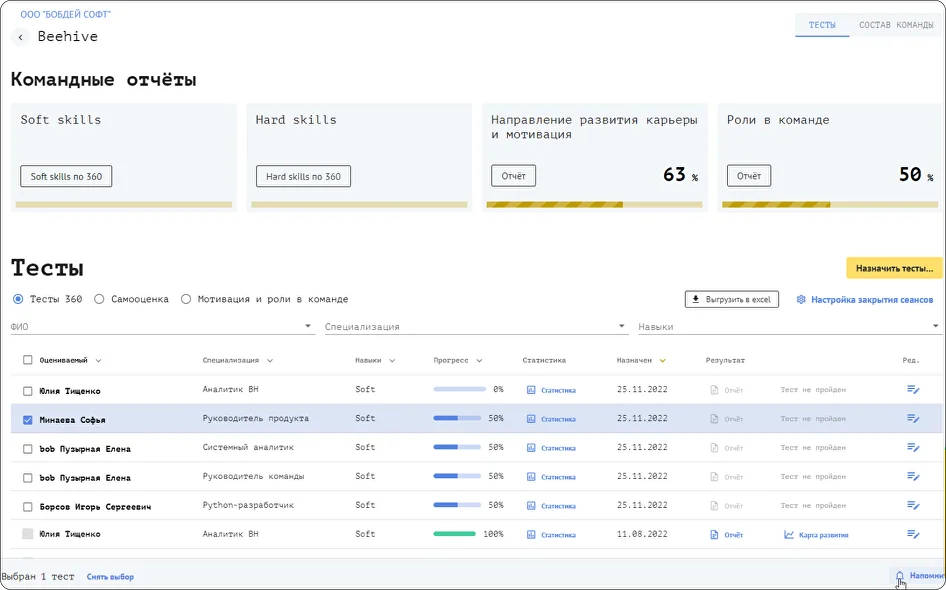Click edit icon for Борсов Игорь Сергеевич
This screenshot has height=590, width=946.
pyautogui.click(x=912, y=506)
